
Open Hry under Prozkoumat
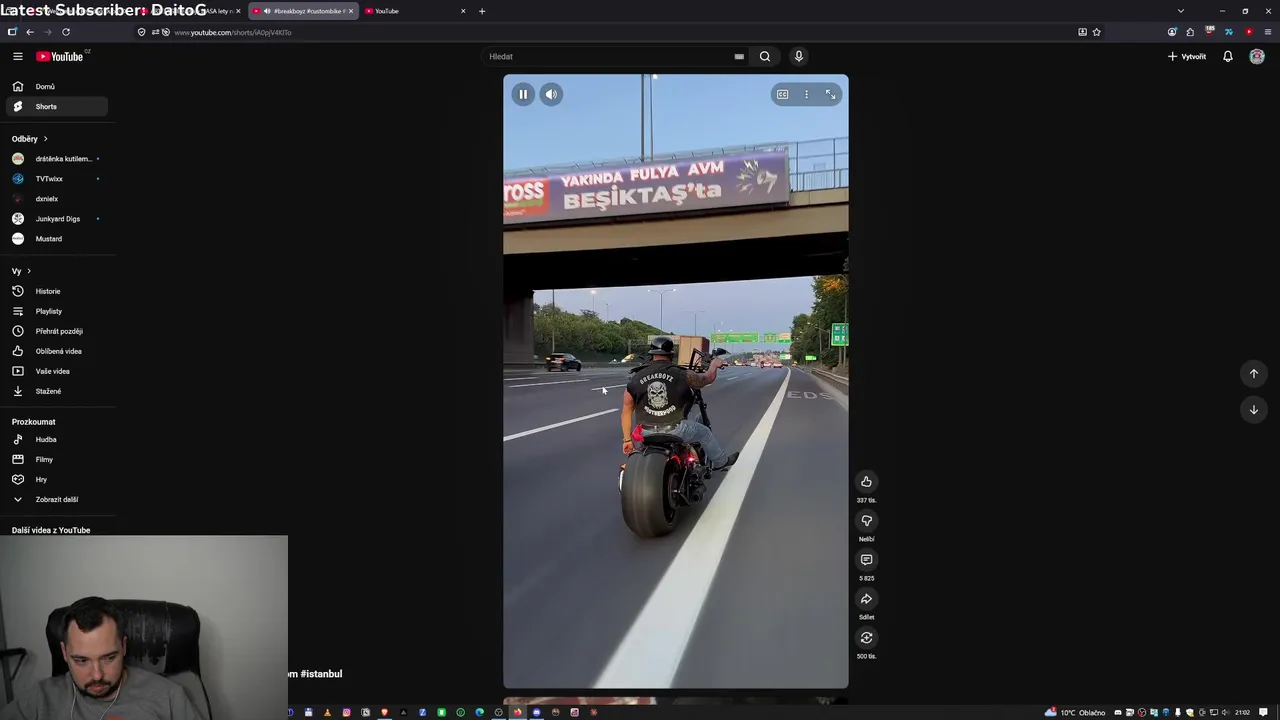click(57, 479)
